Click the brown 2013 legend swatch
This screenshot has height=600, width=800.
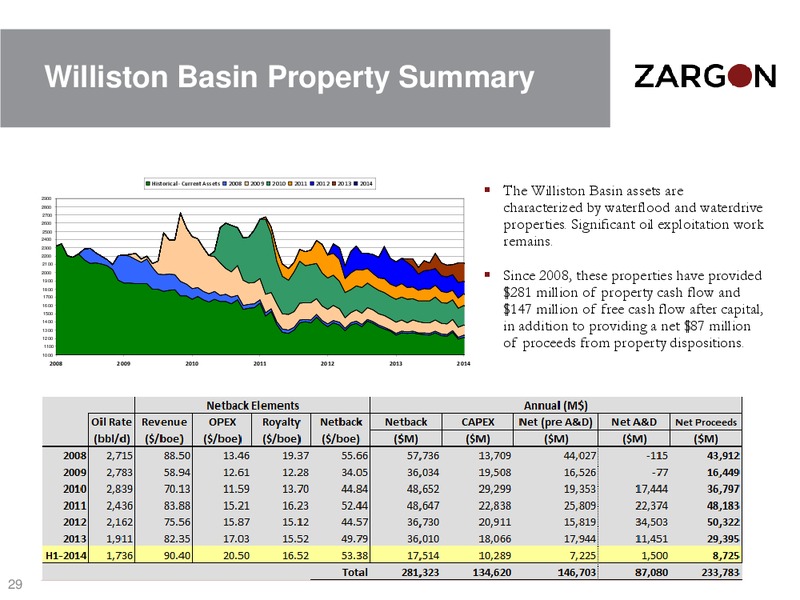[x=334, y=184]
